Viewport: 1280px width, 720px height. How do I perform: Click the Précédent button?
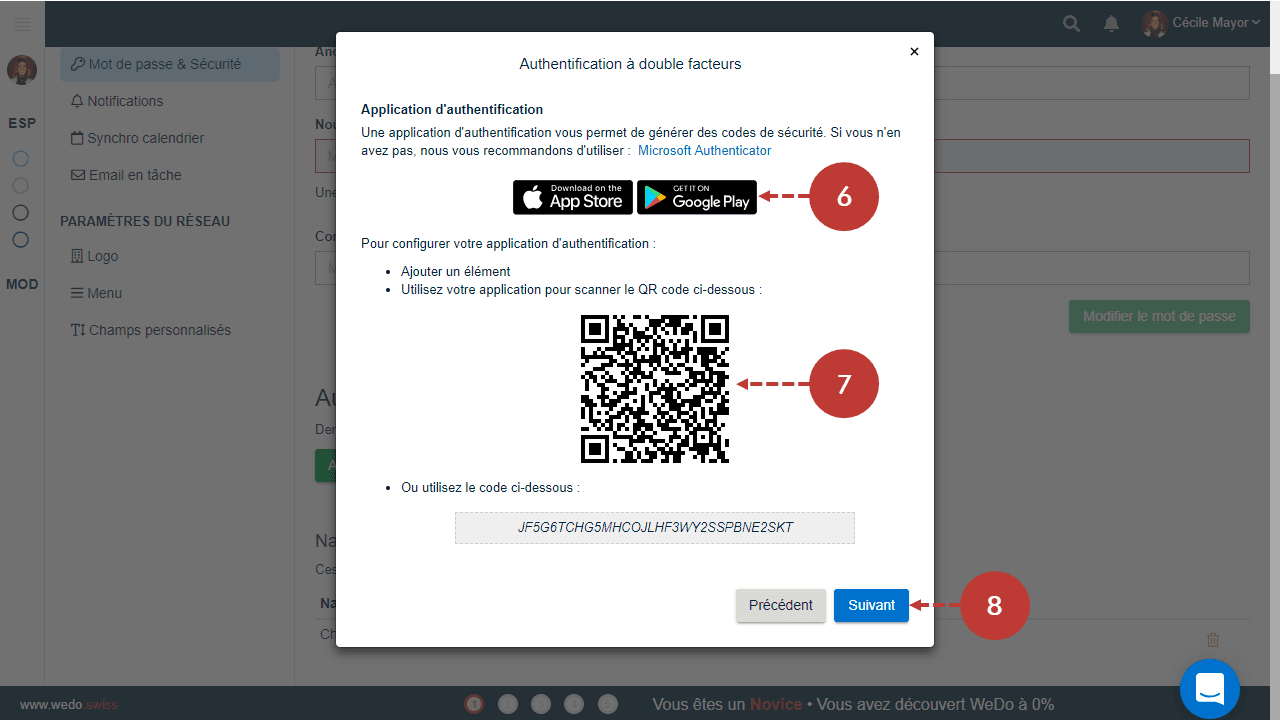(781, 605)
